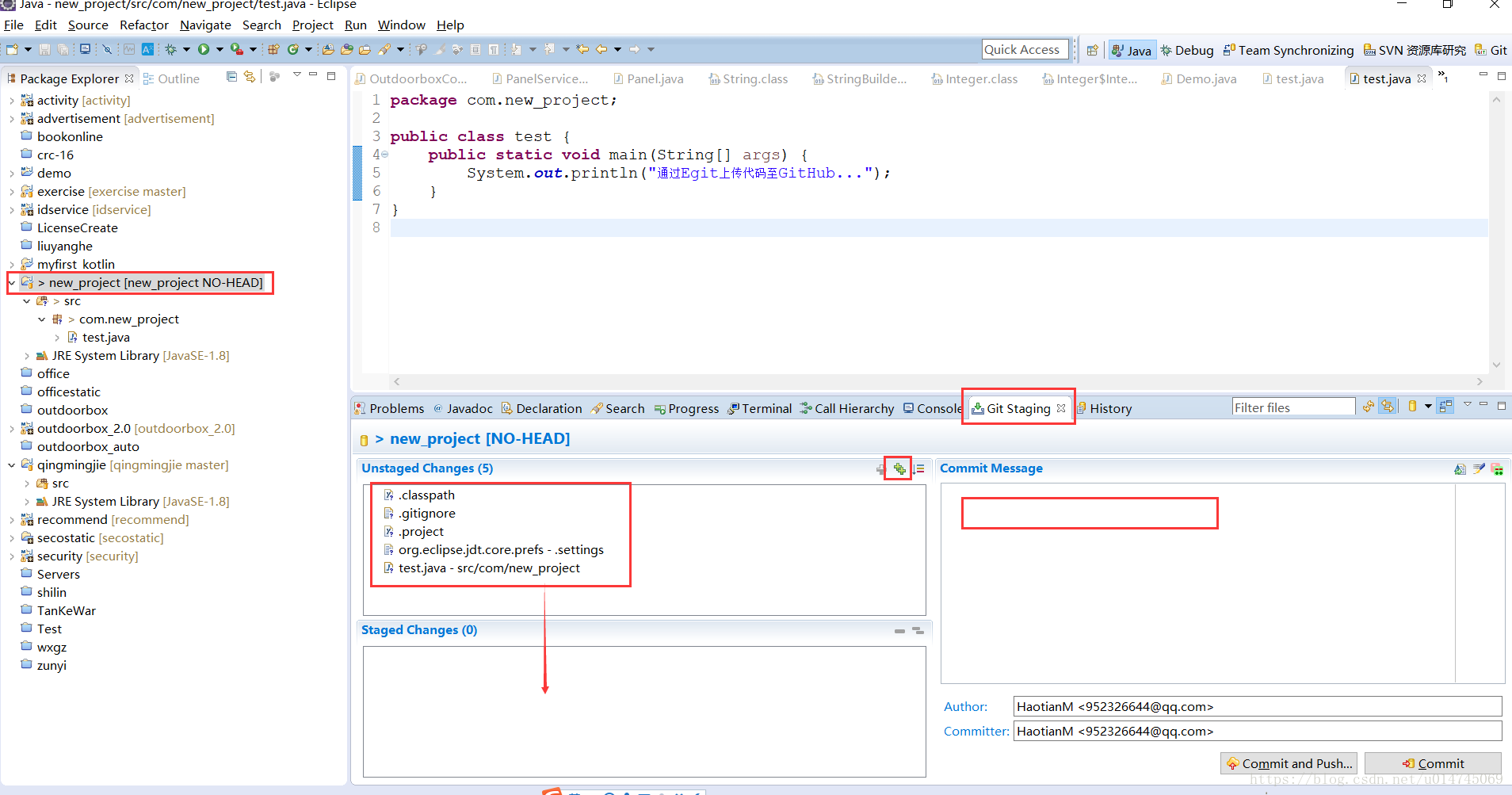Toggle Show Whitespace Characters toolbar icon
This screenshot has height=795, width=1512.
(x=493, y=49)
